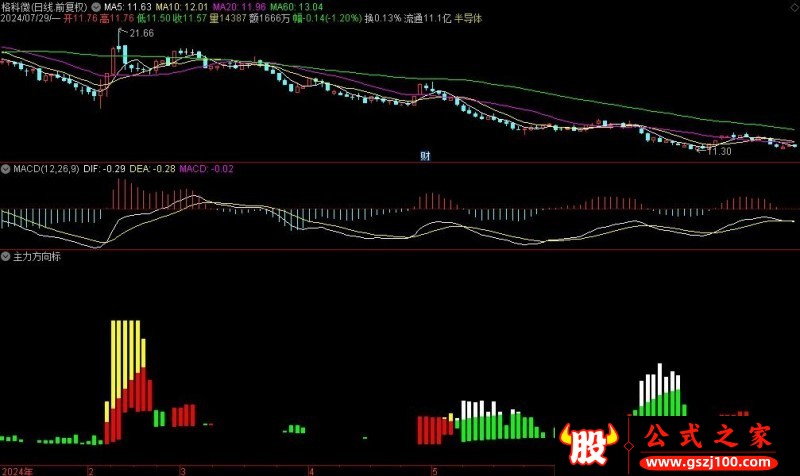Click the 低11.50 low price value

(153, 18)
